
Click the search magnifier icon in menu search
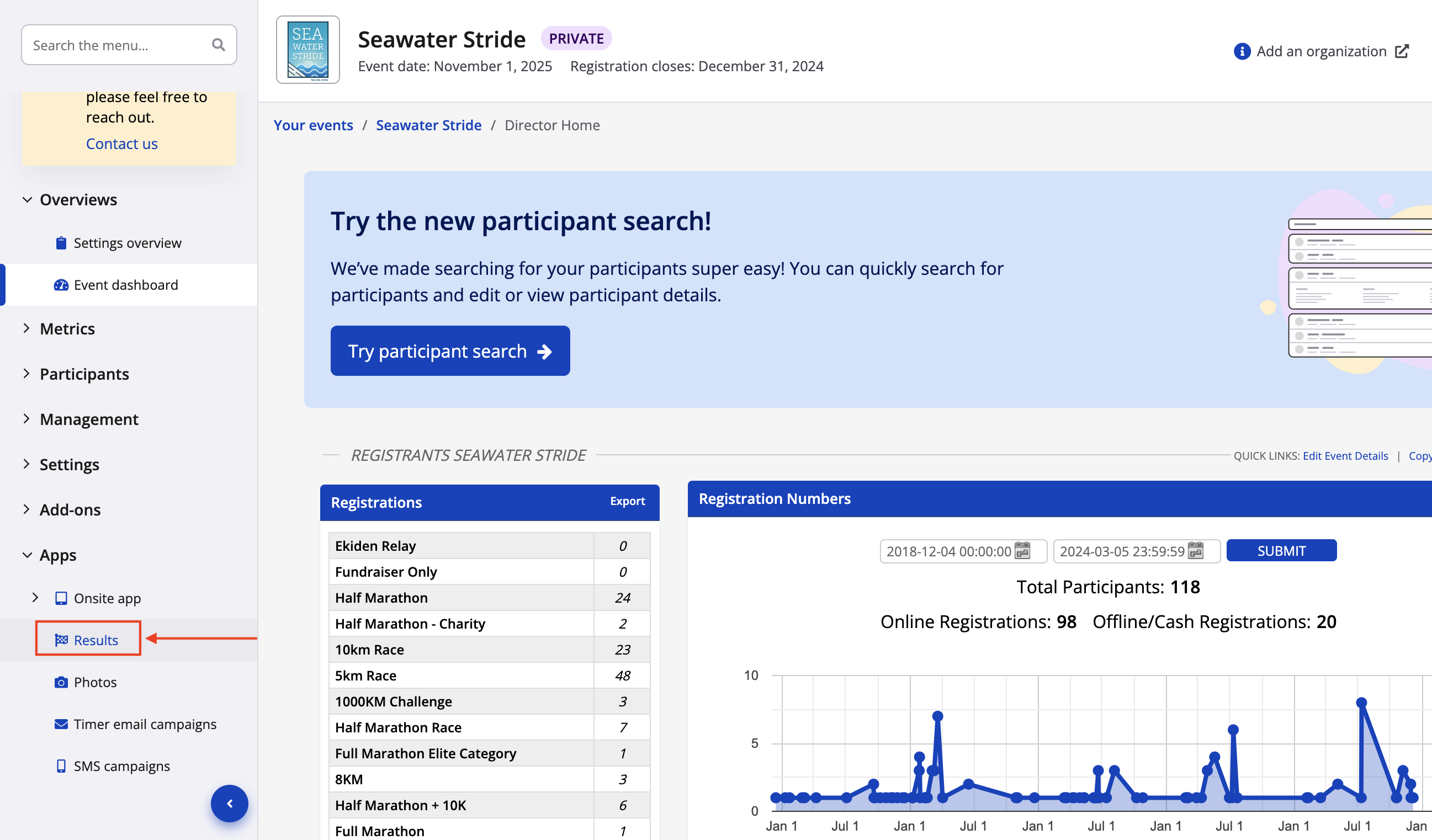pos(218,45)
